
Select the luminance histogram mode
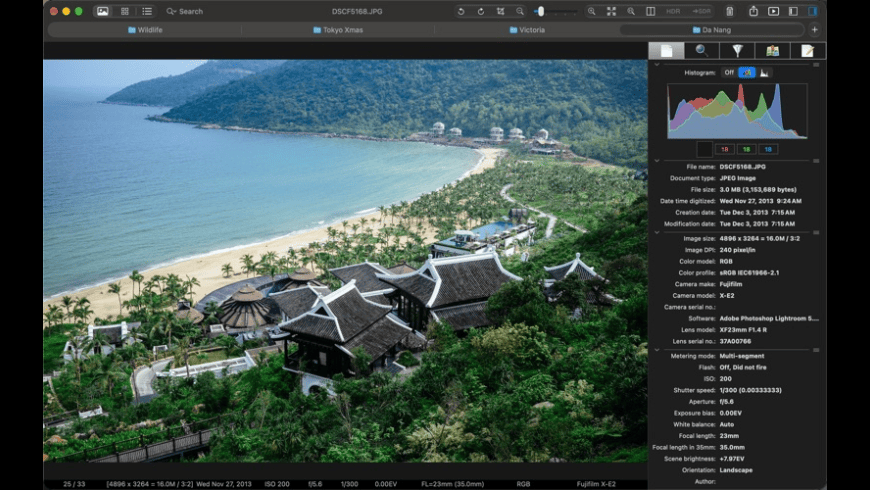pos(765,73)
